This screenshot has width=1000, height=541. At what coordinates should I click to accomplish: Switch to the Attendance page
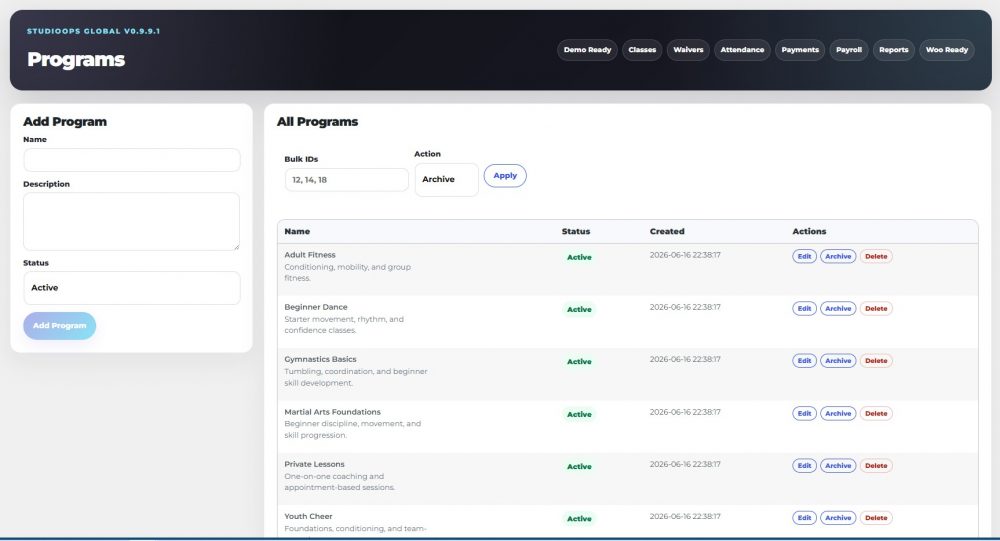point(742,50)
